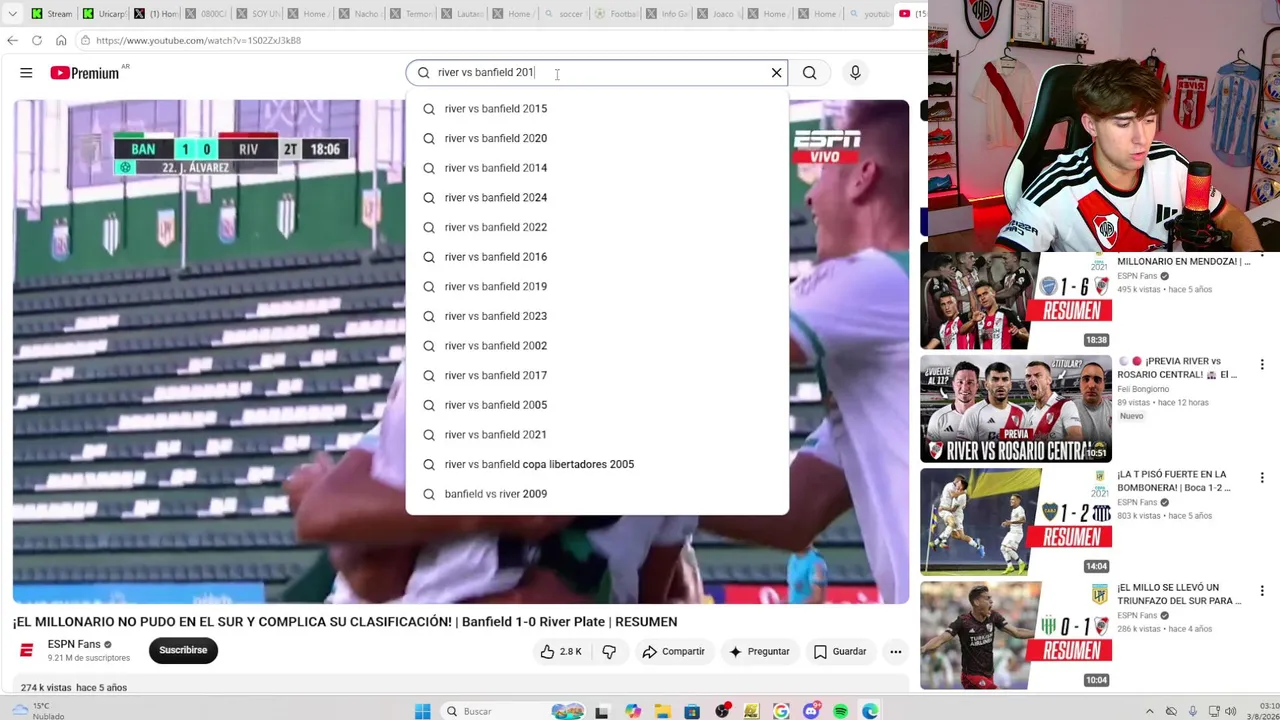Open the Windows Start menu
1280x720 pixels.
click(x=422, y=711)
